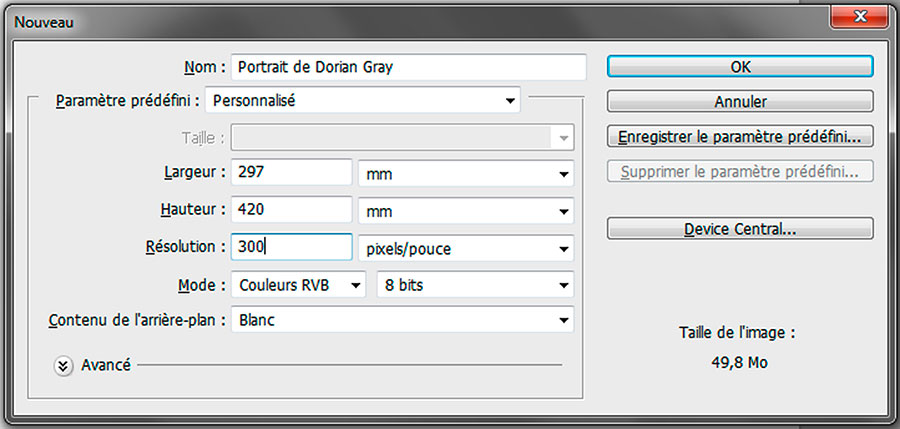900x429 pixels.
Task: Click the Hauteur value field
Action: point(292,210)
